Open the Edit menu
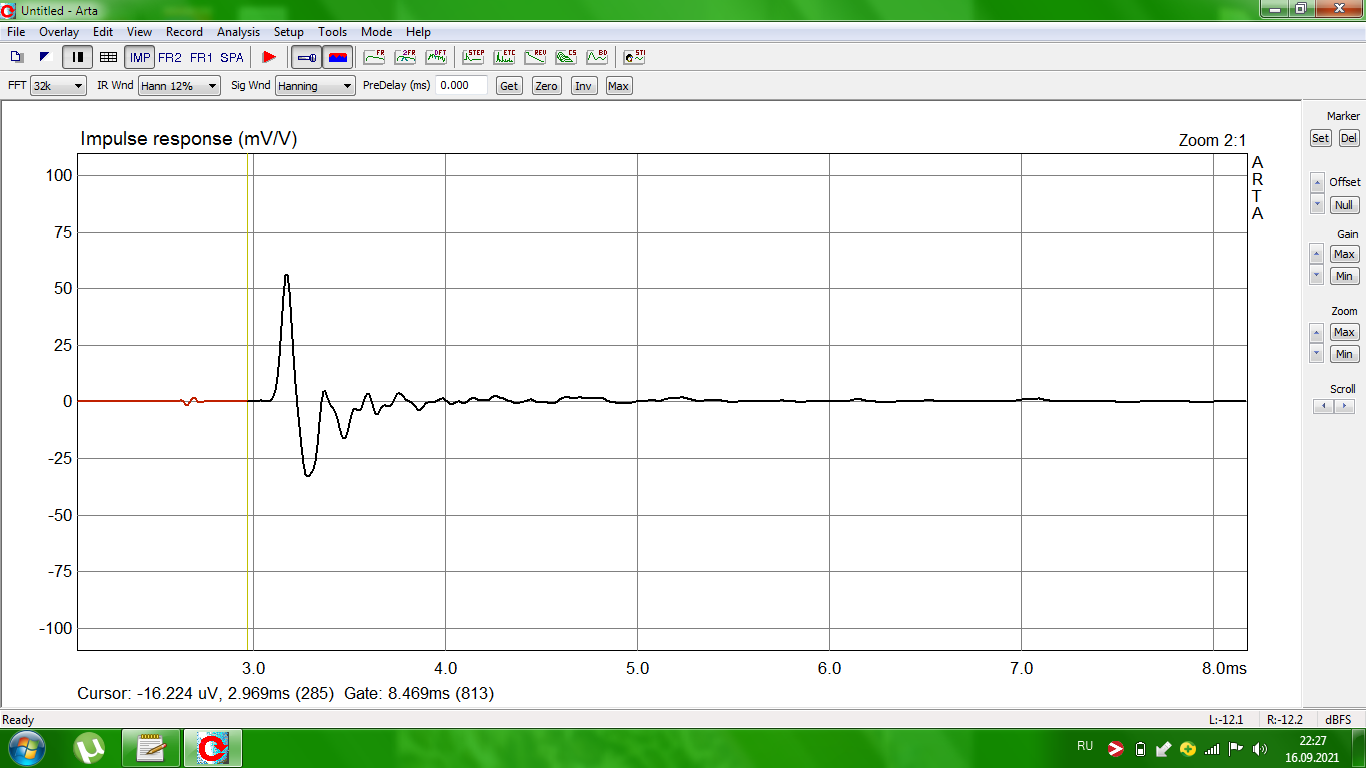 point(103,32)
